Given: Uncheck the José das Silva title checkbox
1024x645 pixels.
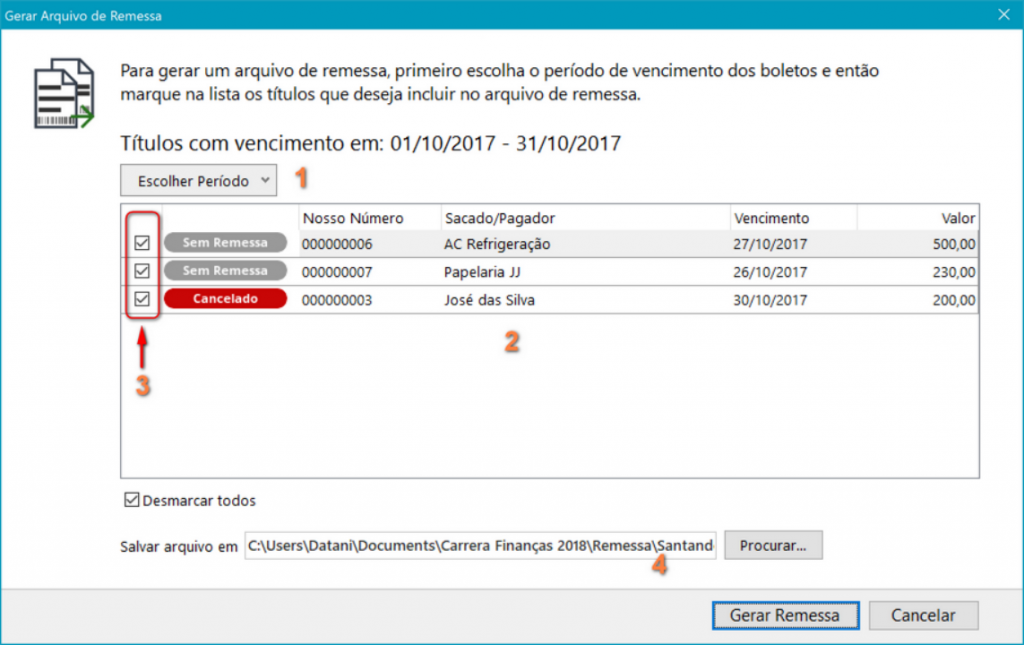Looking at the screenshot, I should [142, 299].
